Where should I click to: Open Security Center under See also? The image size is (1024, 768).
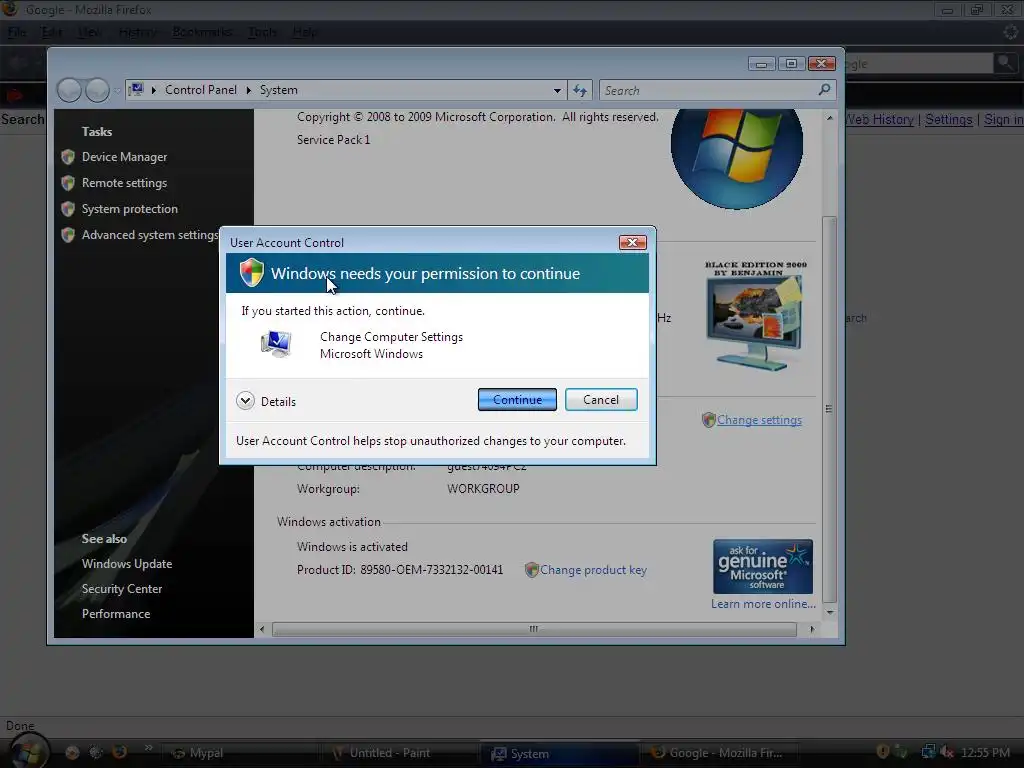[x=121, y=588]
